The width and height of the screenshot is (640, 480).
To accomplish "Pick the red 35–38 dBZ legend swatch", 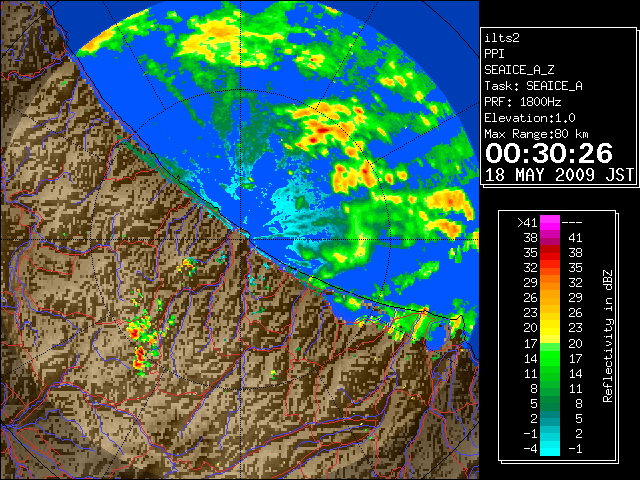I will [x=550, y=253].
